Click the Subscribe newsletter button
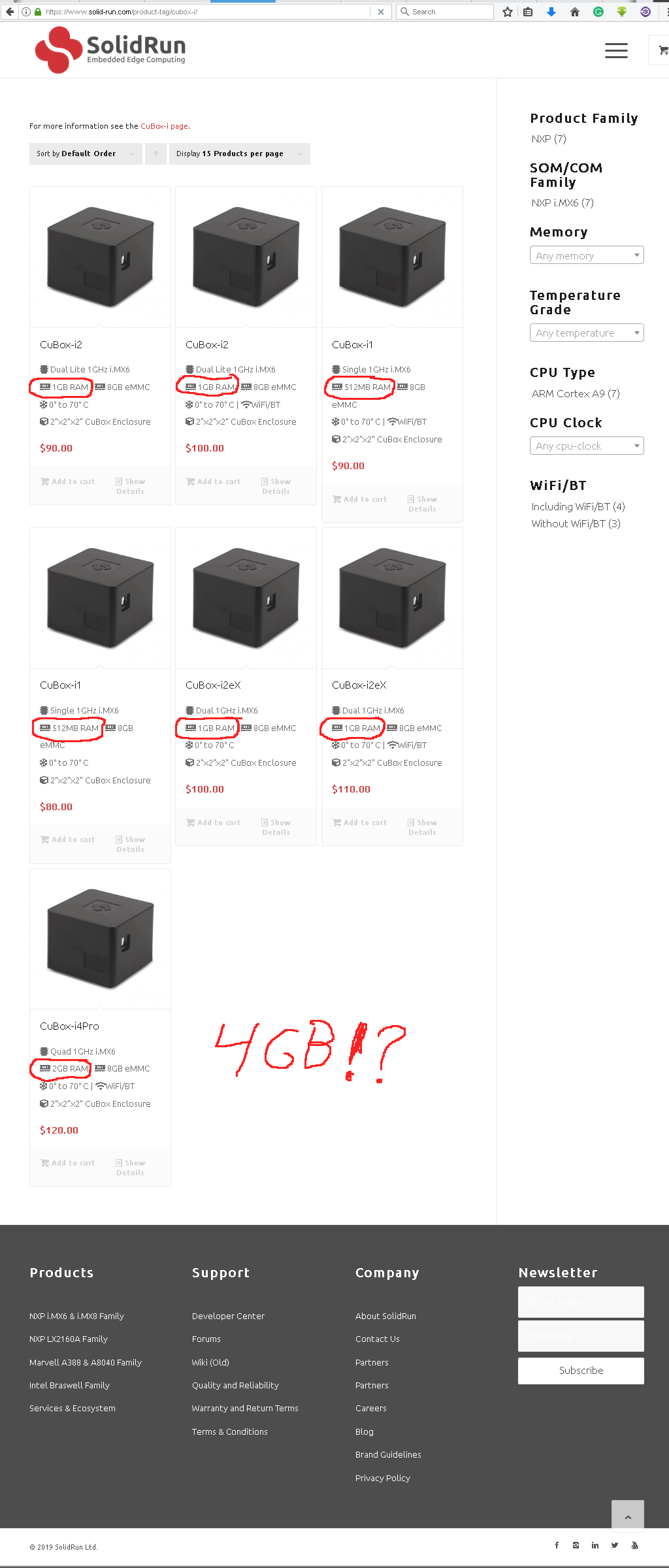This screenshot has height=1568, width=669. click(x=581, y=1371)
